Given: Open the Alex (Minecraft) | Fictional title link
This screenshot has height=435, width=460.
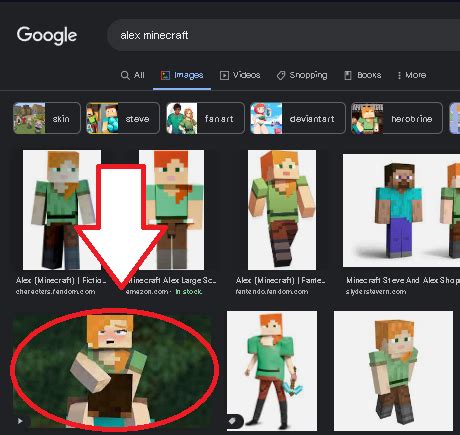Looking at the screenshot, I should 61,280.
